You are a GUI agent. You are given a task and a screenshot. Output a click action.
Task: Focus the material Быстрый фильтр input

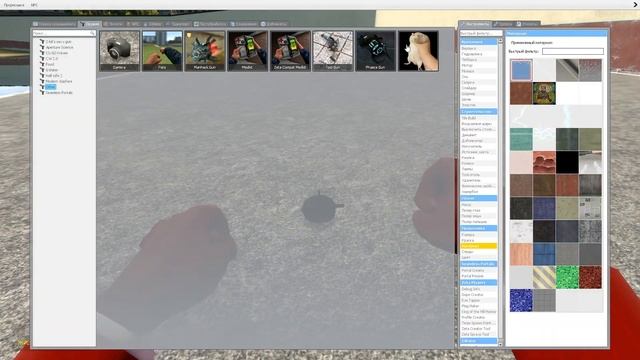coord(573,51)
